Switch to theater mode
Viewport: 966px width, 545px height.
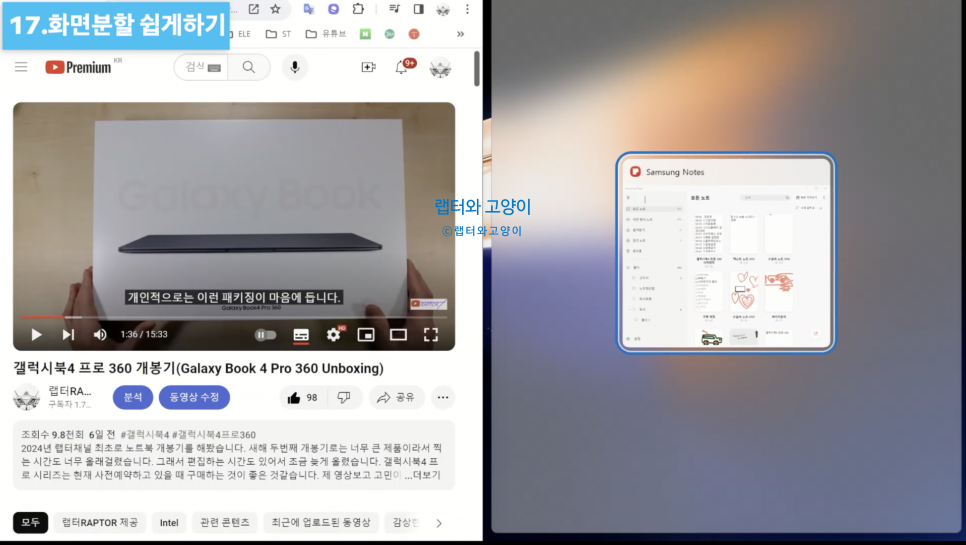(399, 334)
